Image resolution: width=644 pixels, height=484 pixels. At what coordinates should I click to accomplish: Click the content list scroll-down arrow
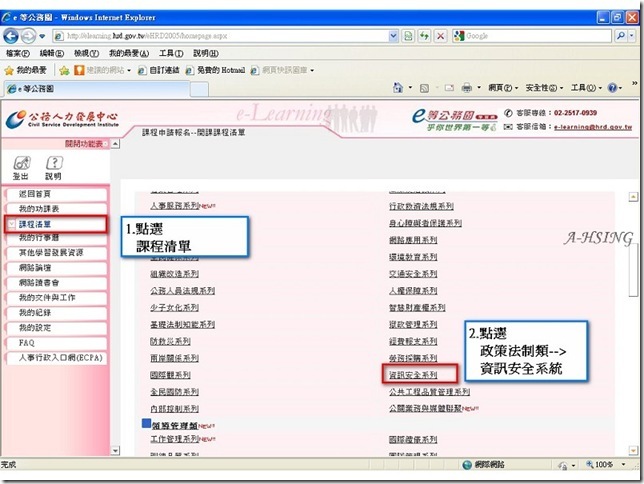(x=633, y=451)
